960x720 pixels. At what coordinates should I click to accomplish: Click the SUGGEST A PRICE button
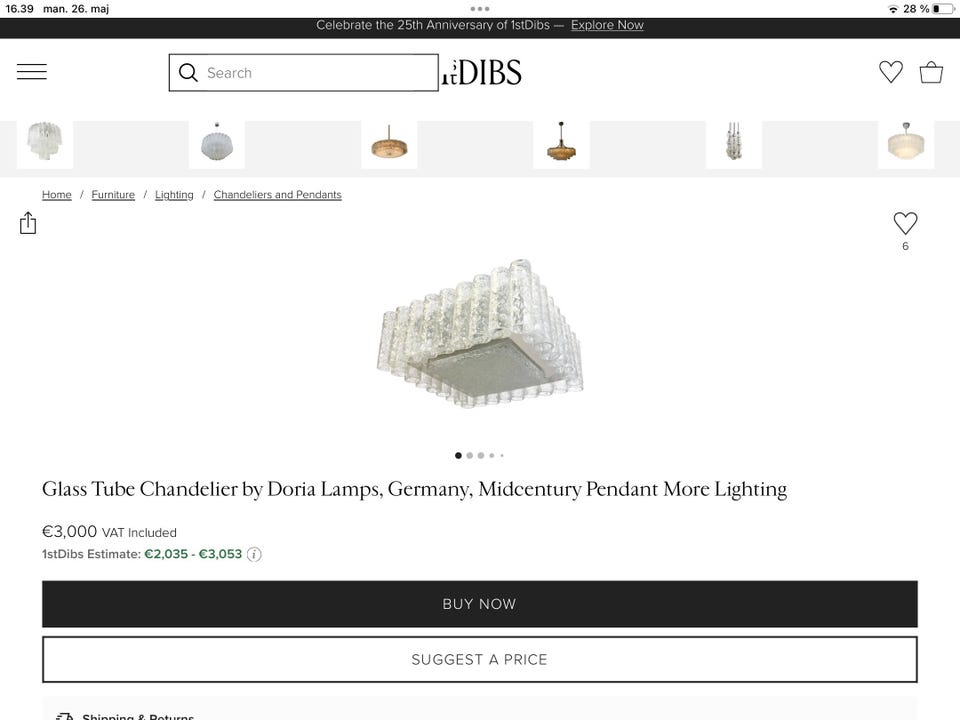click(479, 659)
